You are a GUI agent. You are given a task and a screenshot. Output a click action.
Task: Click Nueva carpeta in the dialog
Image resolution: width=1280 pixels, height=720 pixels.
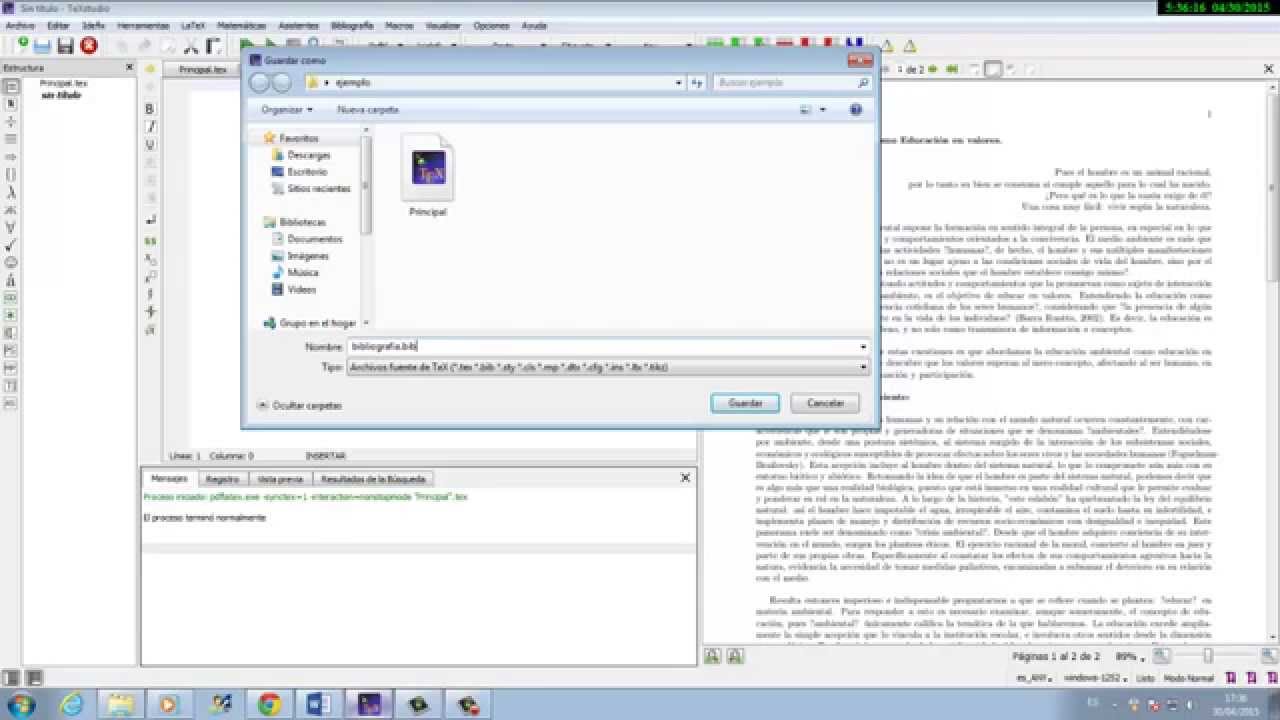pos(368,109)
